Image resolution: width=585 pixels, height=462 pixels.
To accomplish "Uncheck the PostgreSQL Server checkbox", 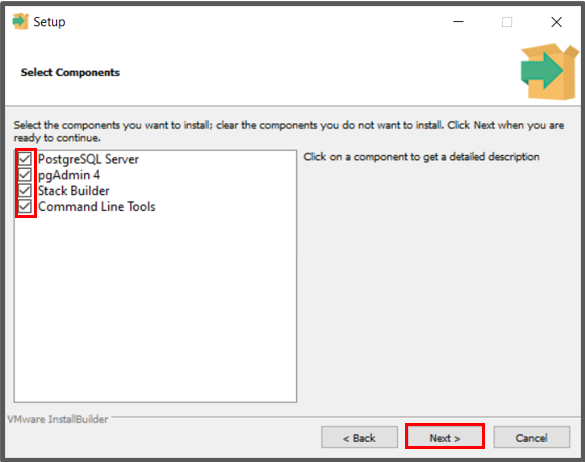I will [x=25, y=159].
